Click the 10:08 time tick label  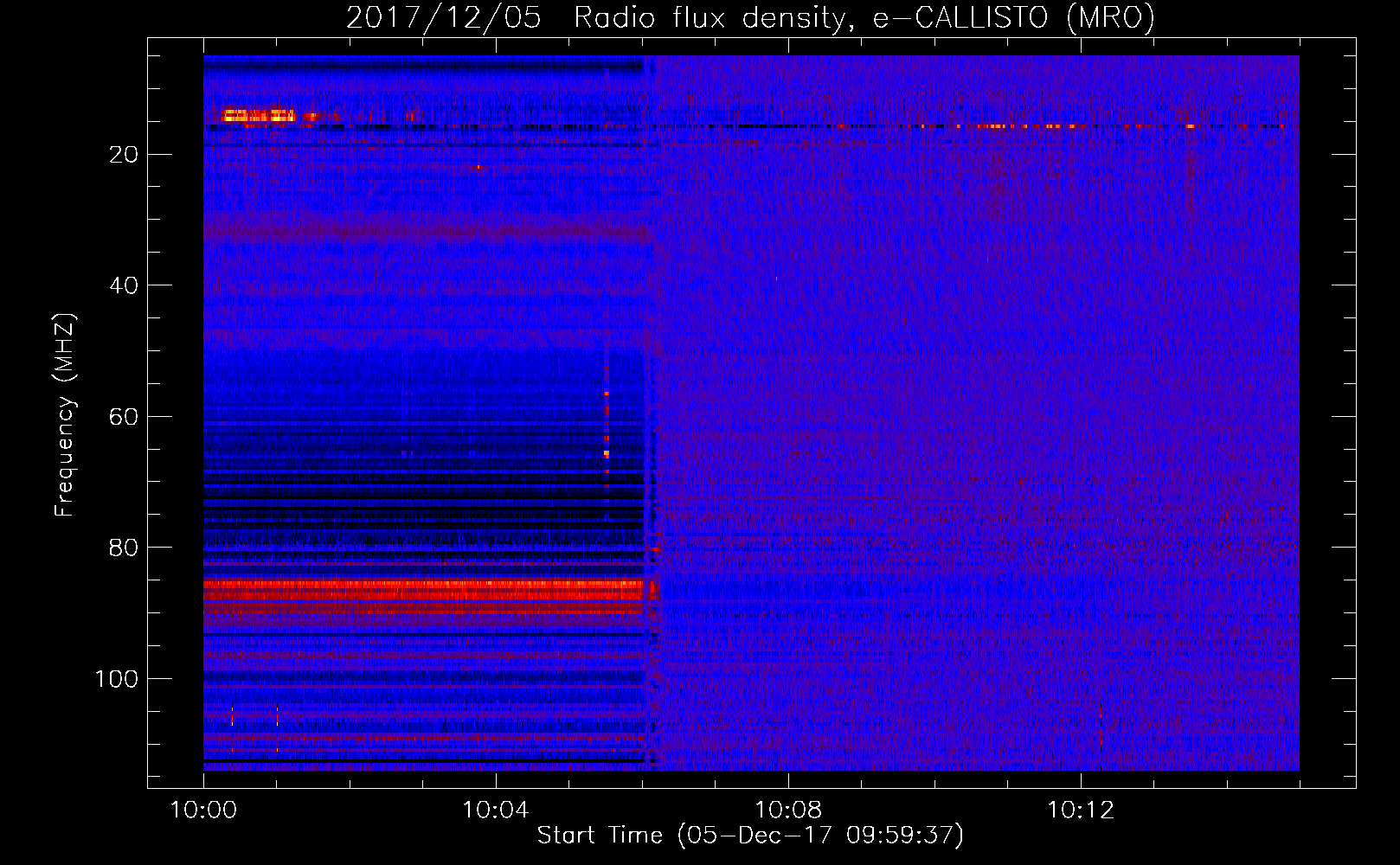click(788, 810)
